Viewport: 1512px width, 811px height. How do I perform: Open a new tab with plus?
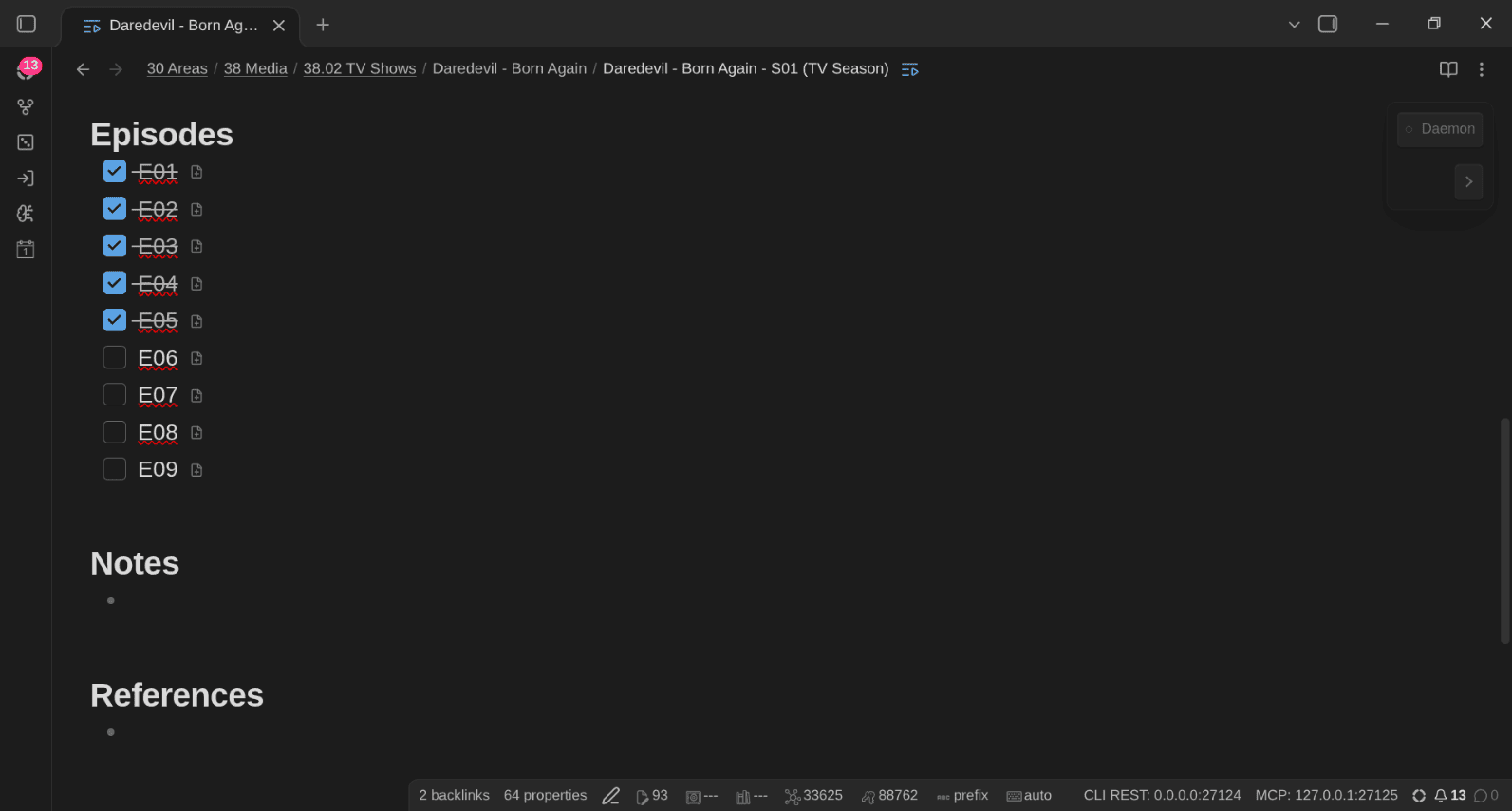(x=323, y=25)
